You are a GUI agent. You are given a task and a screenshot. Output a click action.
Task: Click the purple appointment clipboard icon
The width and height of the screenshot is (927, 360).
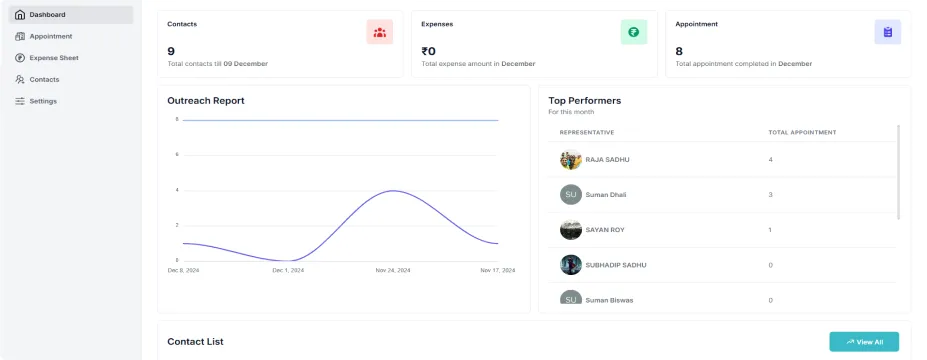pyautogui.click(x=887, y=32)
